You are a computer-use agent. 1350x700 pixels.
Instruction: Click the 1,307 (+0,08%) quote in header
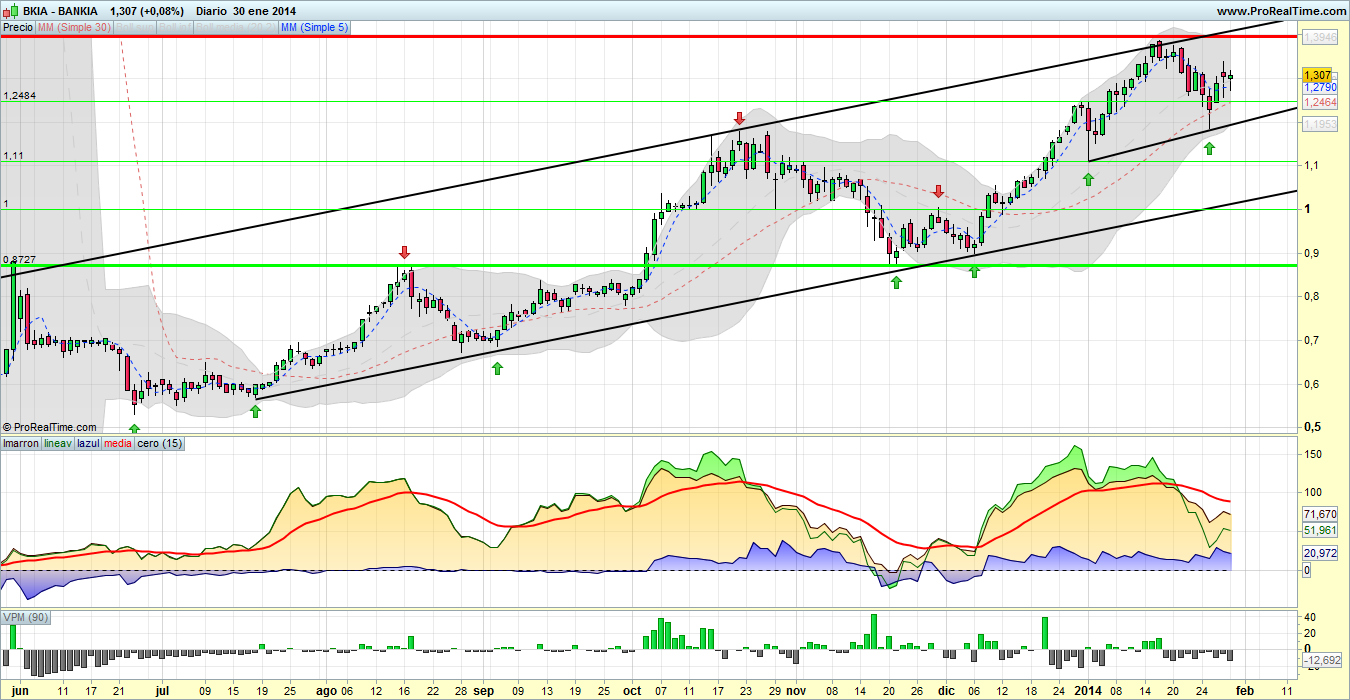click(148, 10)
